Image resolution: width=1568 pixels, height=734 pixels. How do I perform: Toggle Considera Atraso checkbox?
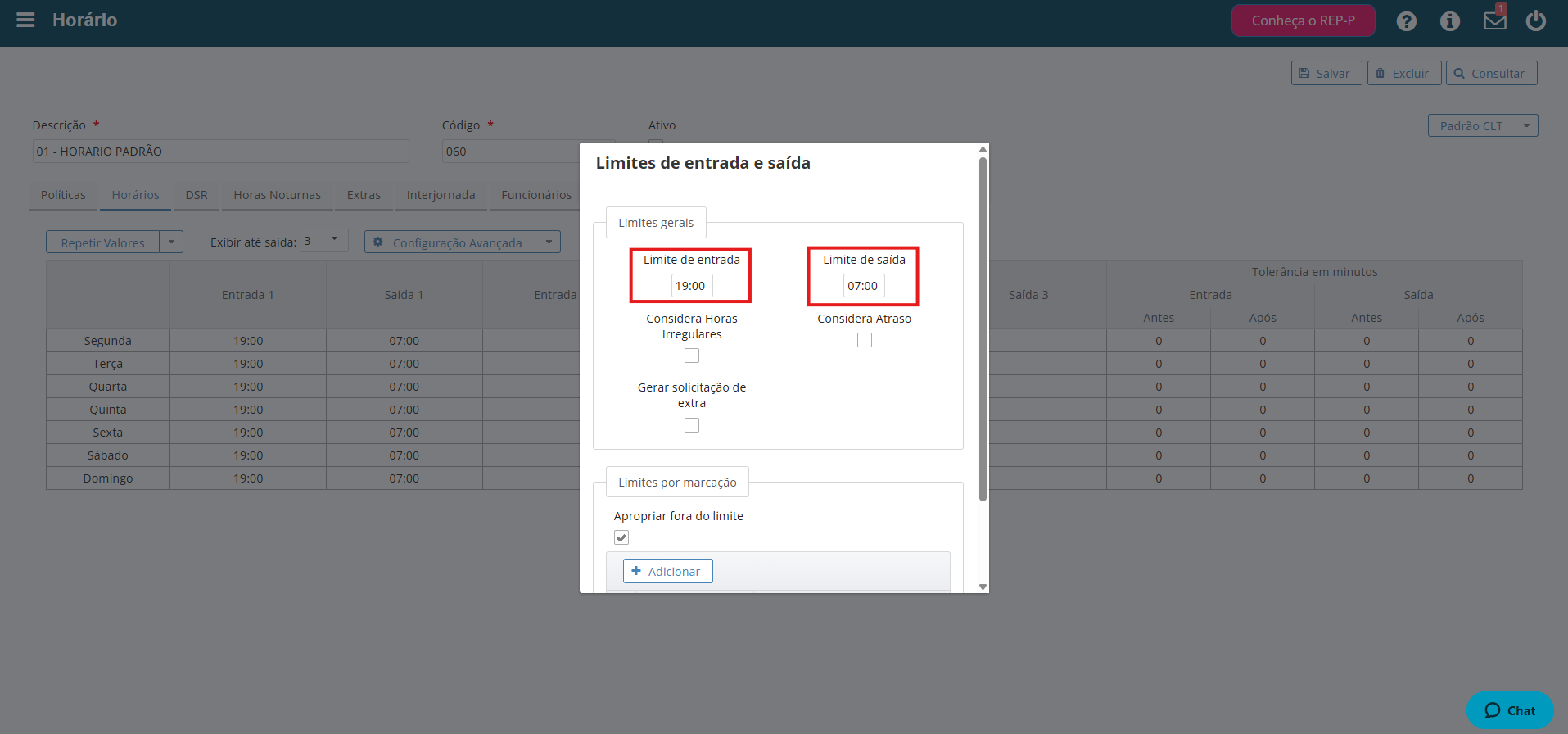(865, 340)
